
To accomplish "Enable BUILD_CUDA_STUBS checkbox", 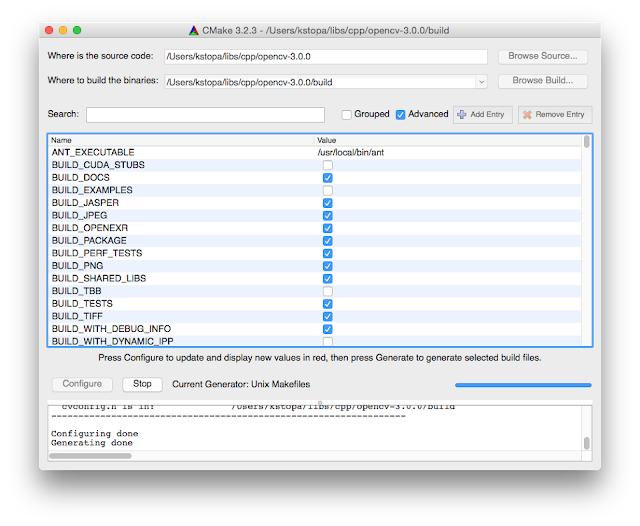I will click(328, 165).
